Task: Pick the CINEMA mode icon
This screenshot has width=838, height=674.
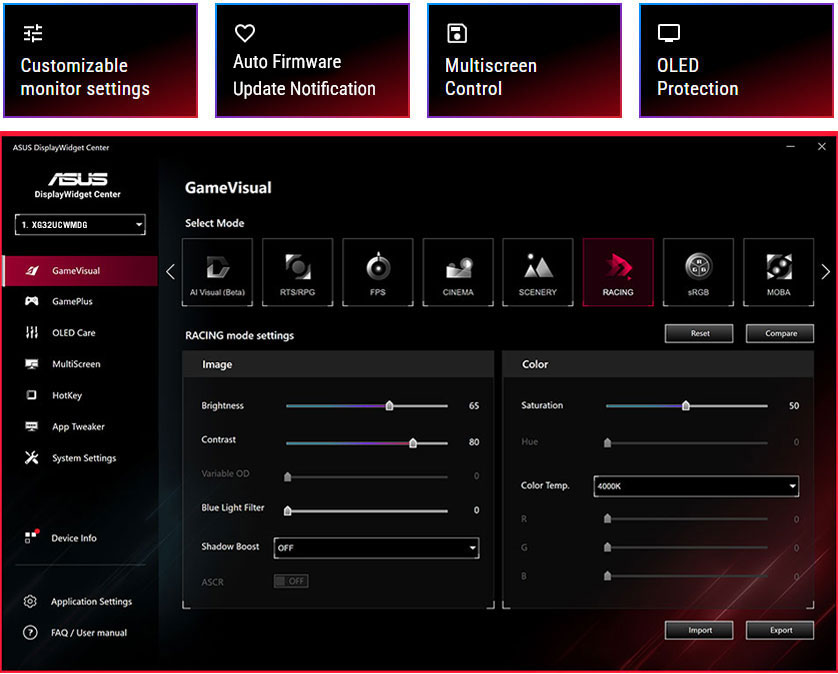Action: (457, 271)
